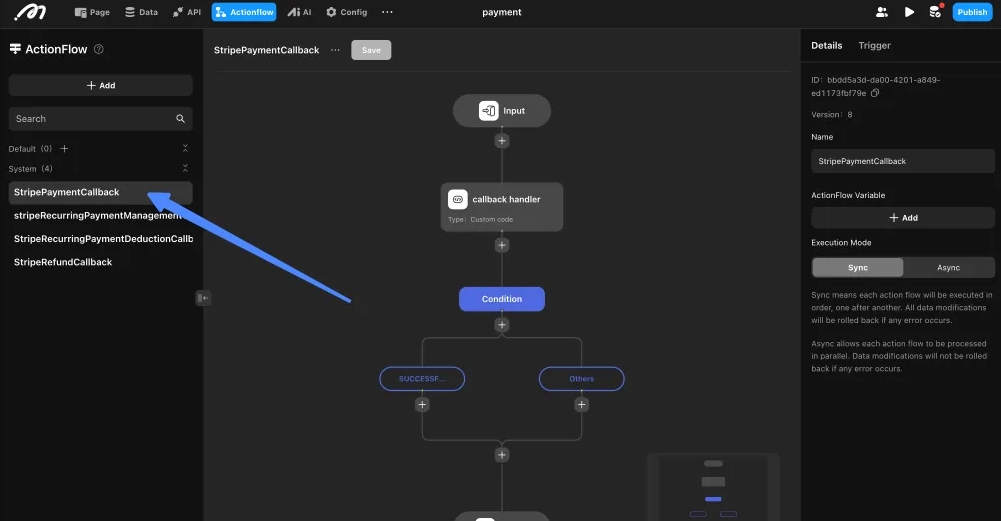Open the Data tab
This screenshot has height=521, width=1001.
pos(141,12)
